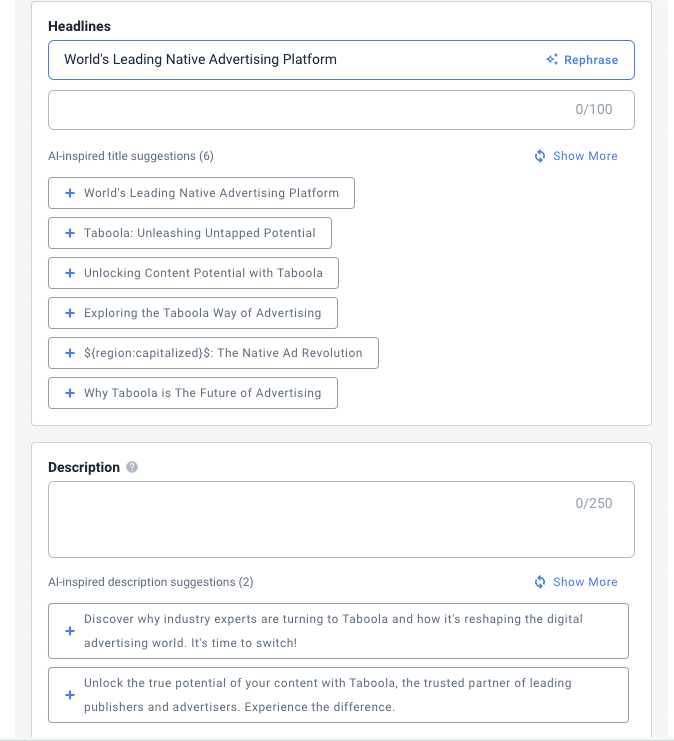Screen dimensions: 674x741
Task: Click plus icon for 'Taboola: Unleashing Untapped Potential'
Action: coord(70,233)
